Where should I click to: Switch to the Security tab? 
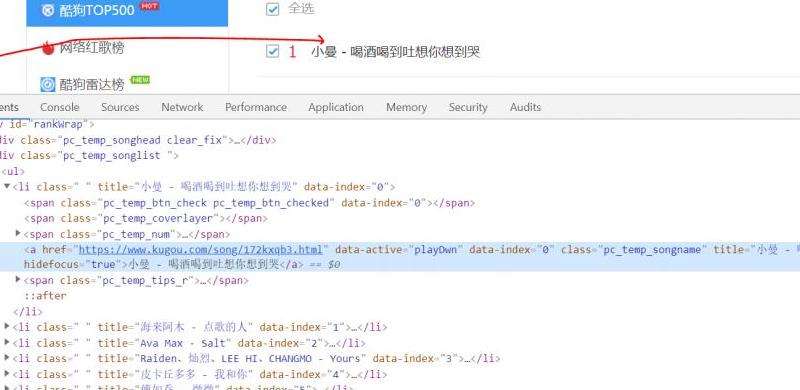[468, 107]
